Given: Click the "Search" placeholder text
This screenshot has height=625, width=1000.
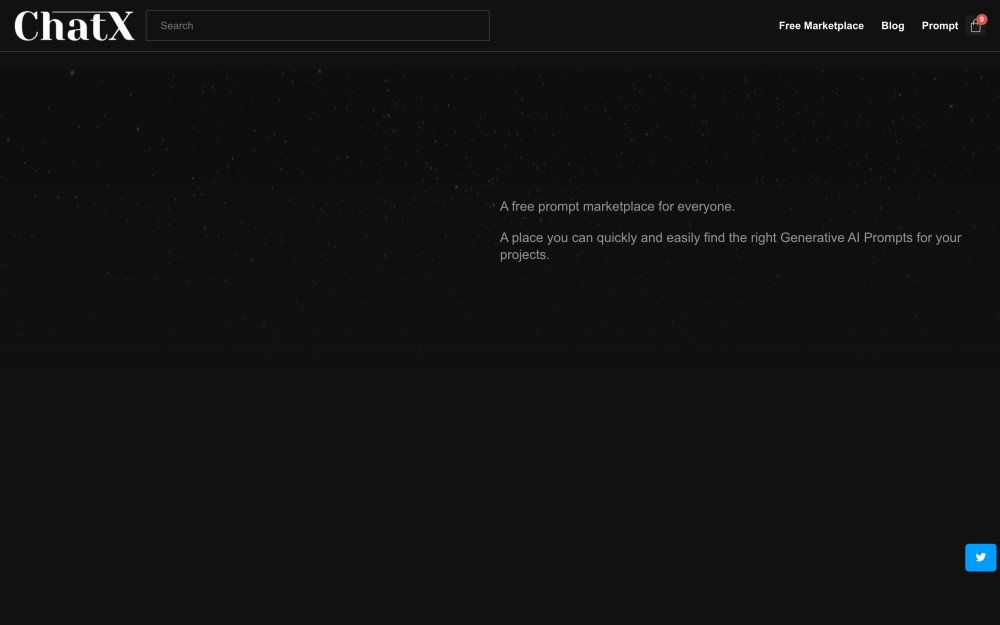Looking at the screenshot, I should tap(177, 26).
